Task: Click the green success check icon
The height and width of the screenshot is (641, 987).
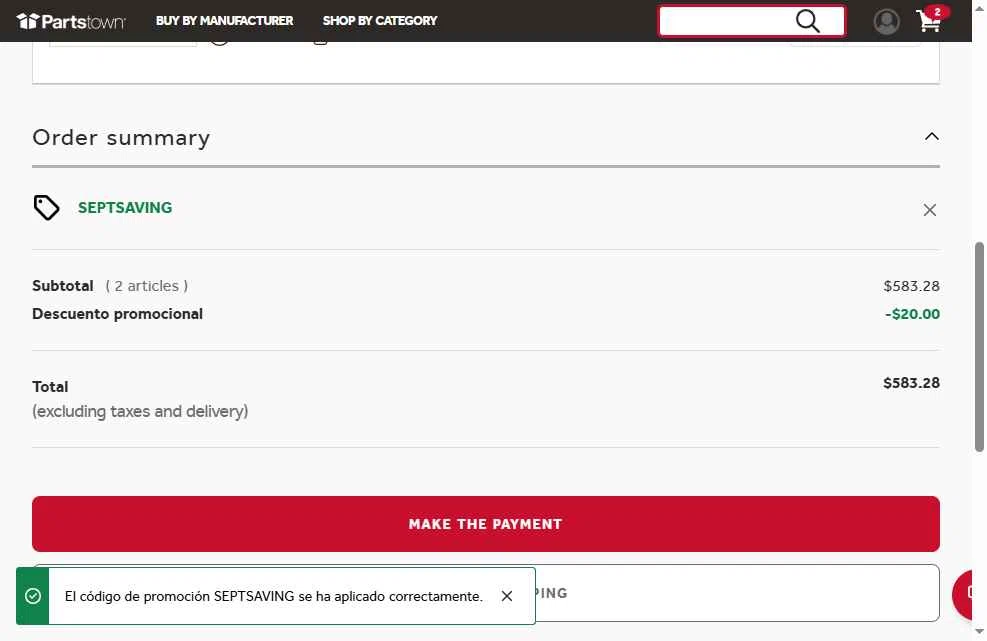Action: click(33, 596)
